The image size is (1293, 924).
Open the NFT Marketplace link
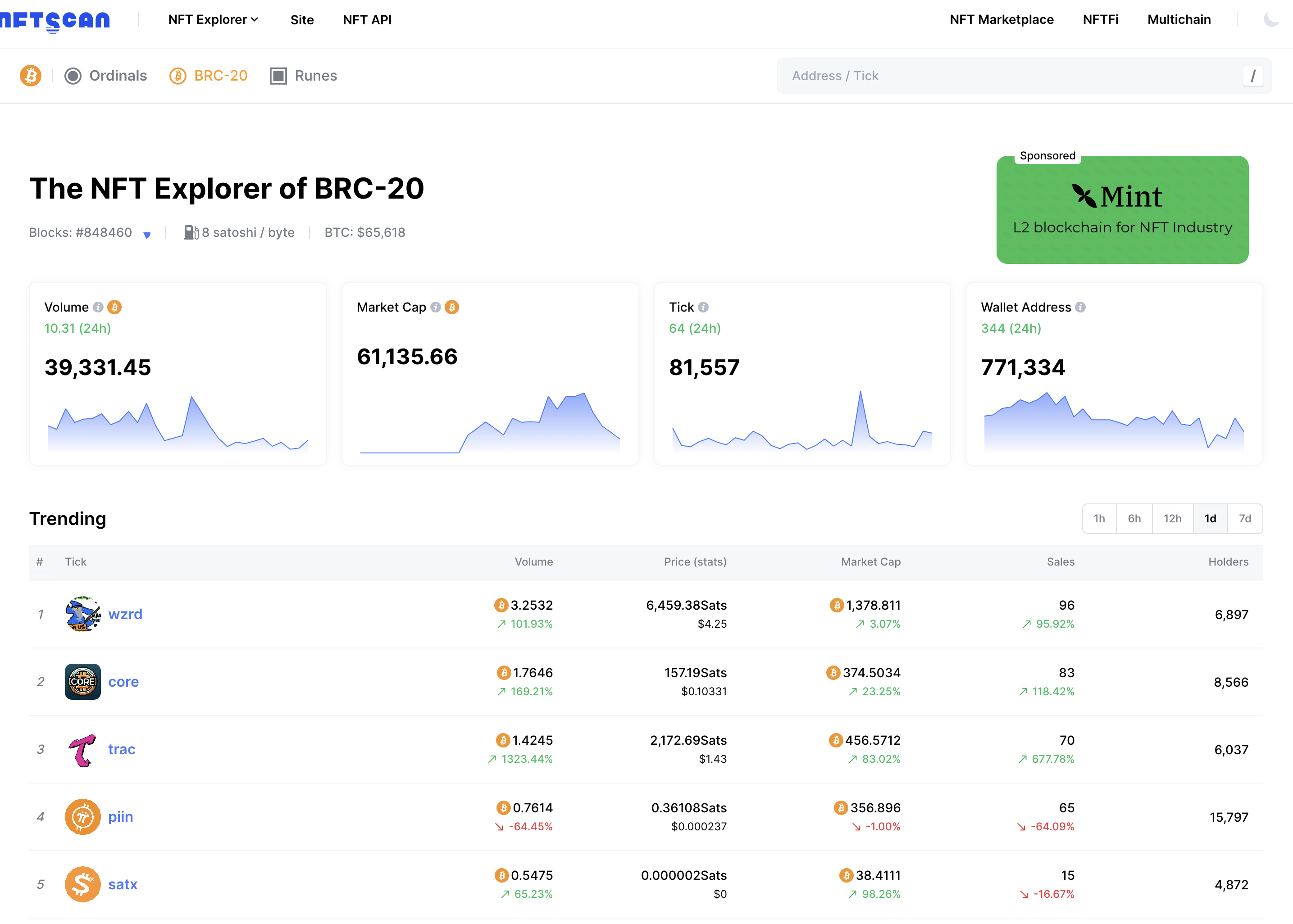point(1001,19)
